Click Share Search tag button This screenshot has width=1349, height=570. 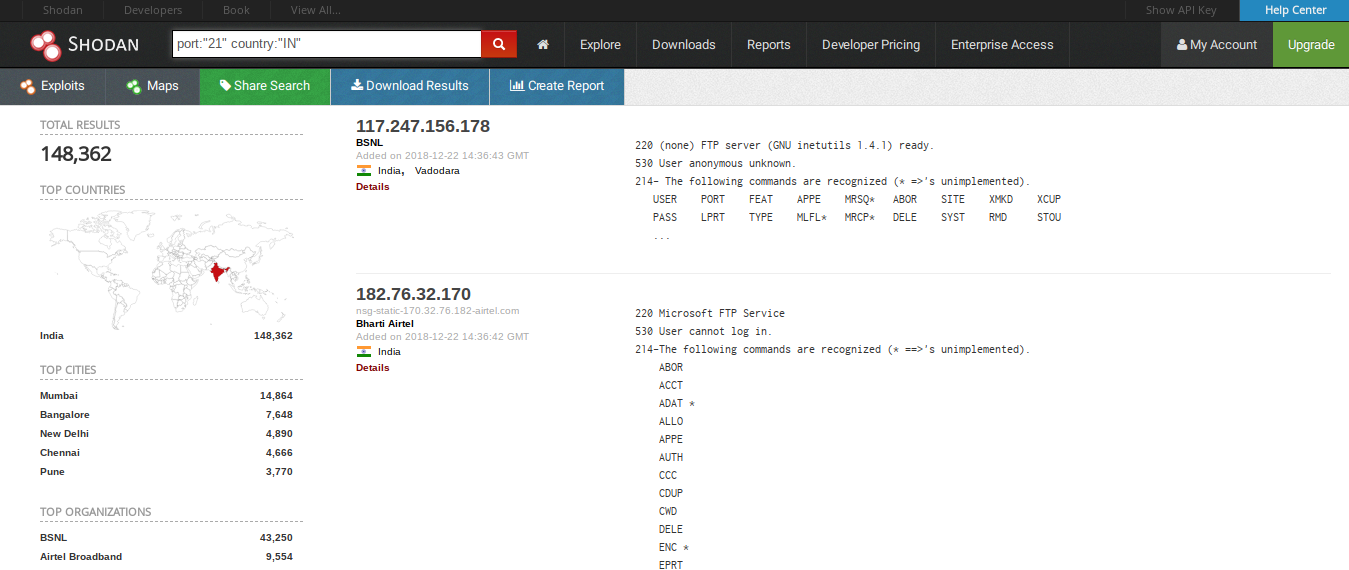(x=265, y=86)
